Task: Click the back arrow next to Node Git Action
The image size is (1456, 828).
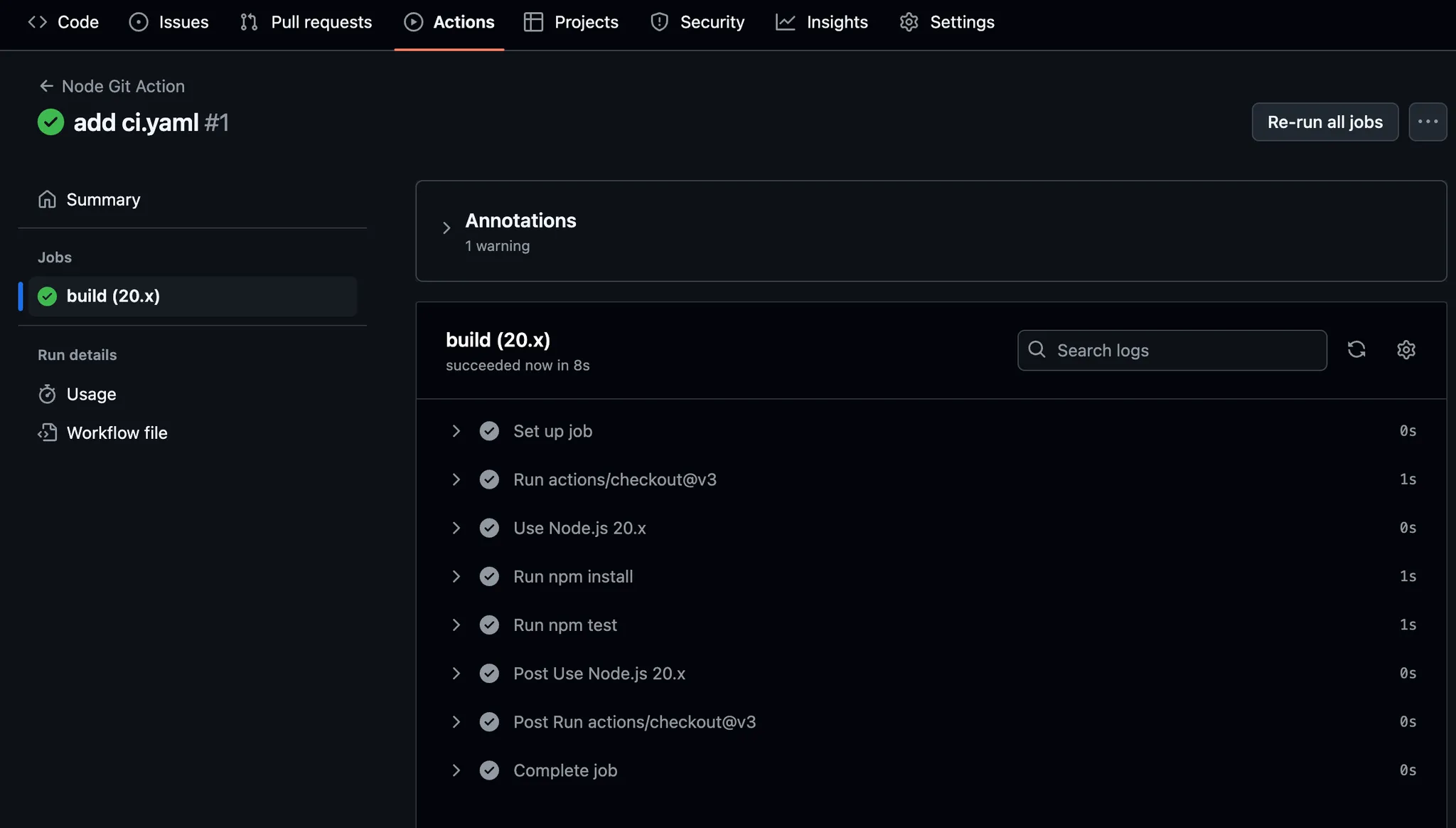Action: click(46, 86)
